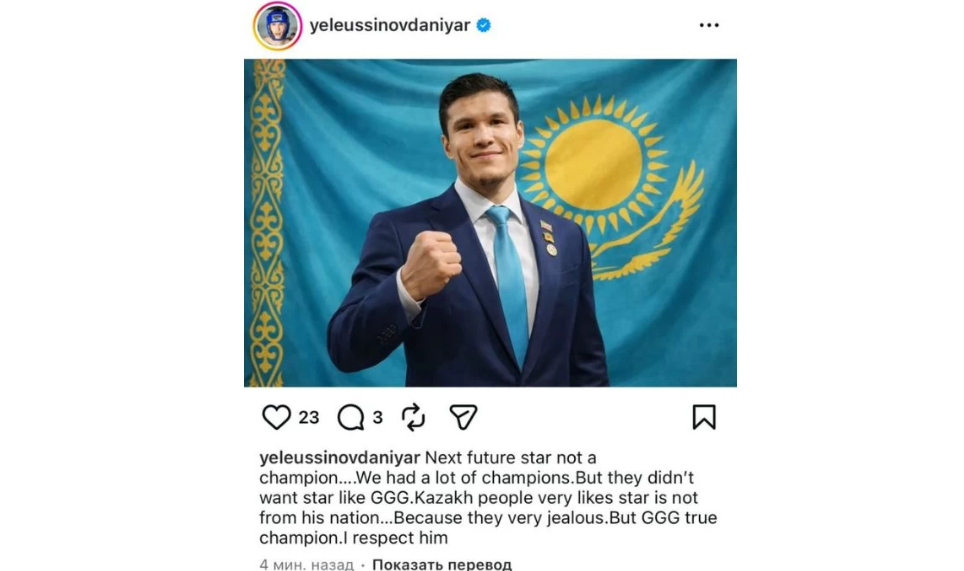The image size is (964, 571).
Task: Click the blue verified badge
Action: point(484,25)
